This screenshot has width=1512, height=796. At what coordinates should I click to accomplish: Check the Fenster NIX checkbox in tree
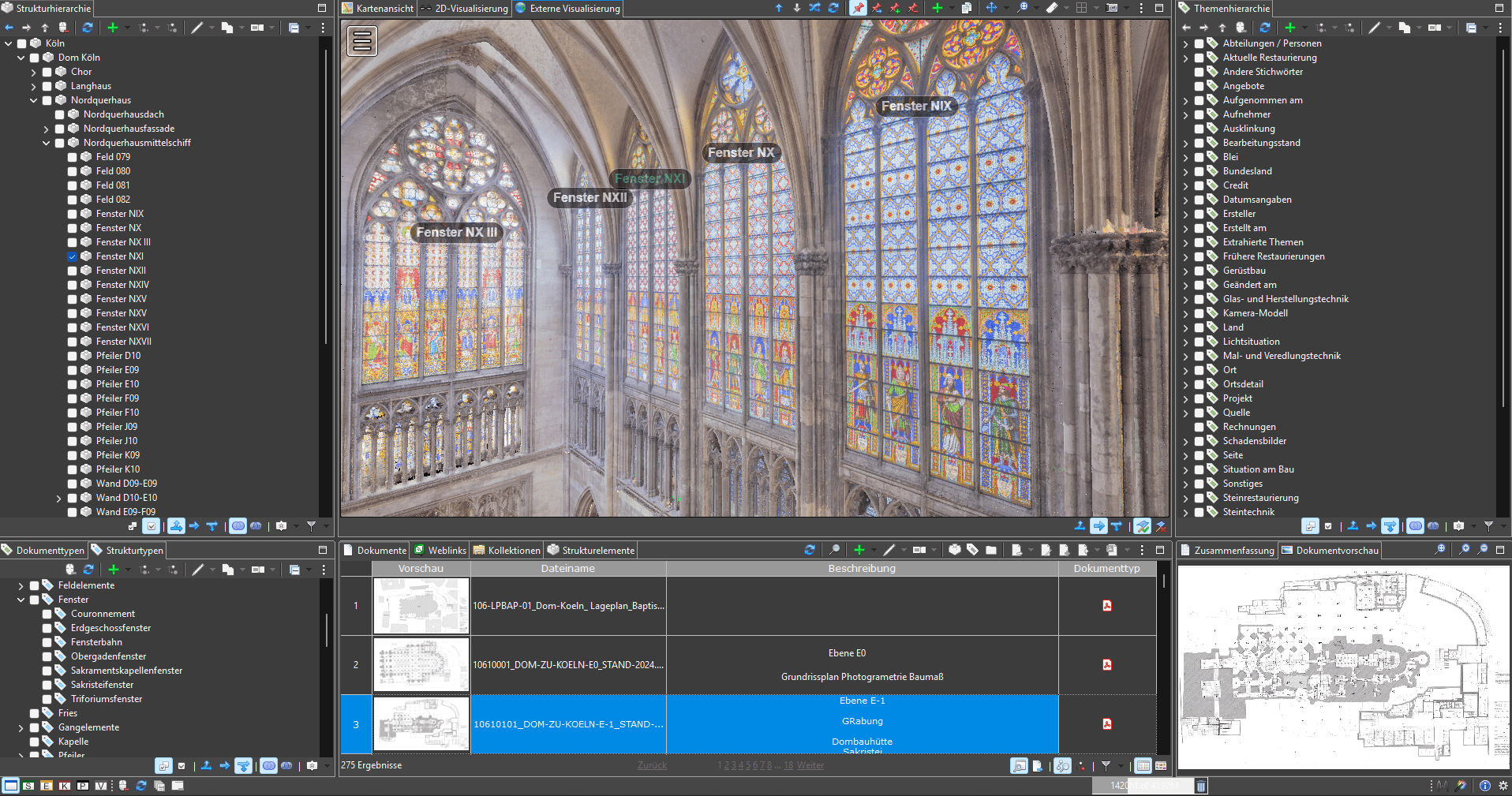click(x=73, y=214)
